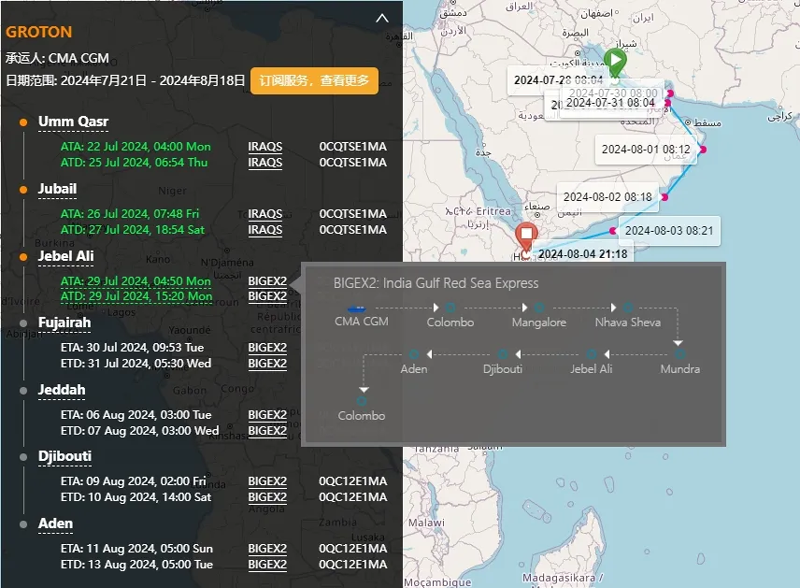The image size is (800, 588).
Task: Click the Djibouti port node in route popup
Action: point(502,354)
